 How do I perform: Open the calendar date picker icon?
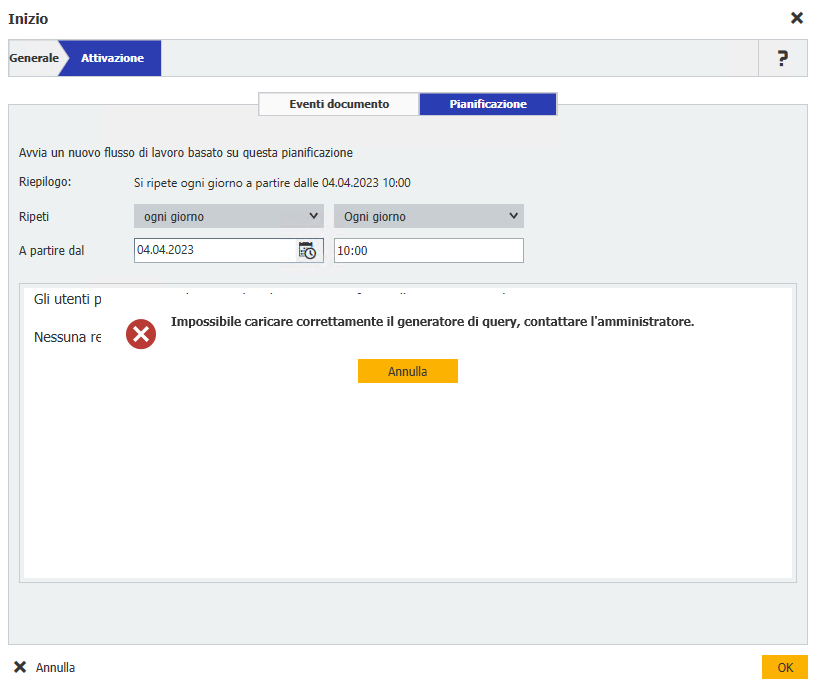(307, 250)
